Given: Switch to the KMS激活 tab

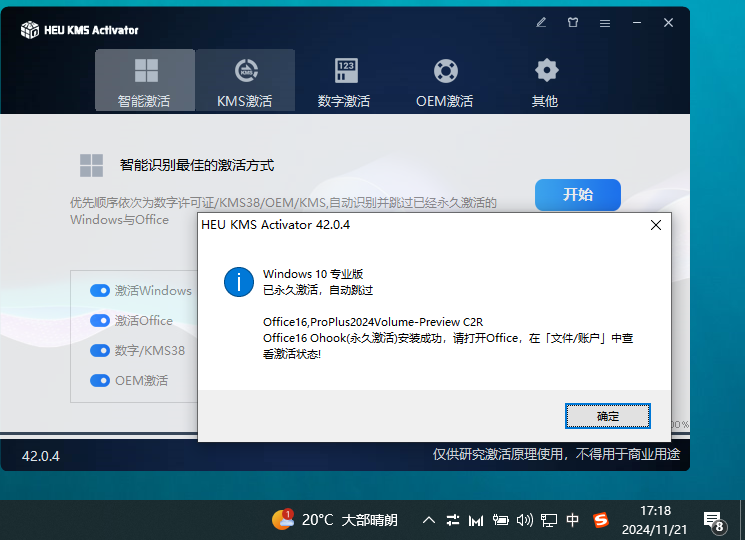Looking at the screenshot, I should tap(245, 80).
